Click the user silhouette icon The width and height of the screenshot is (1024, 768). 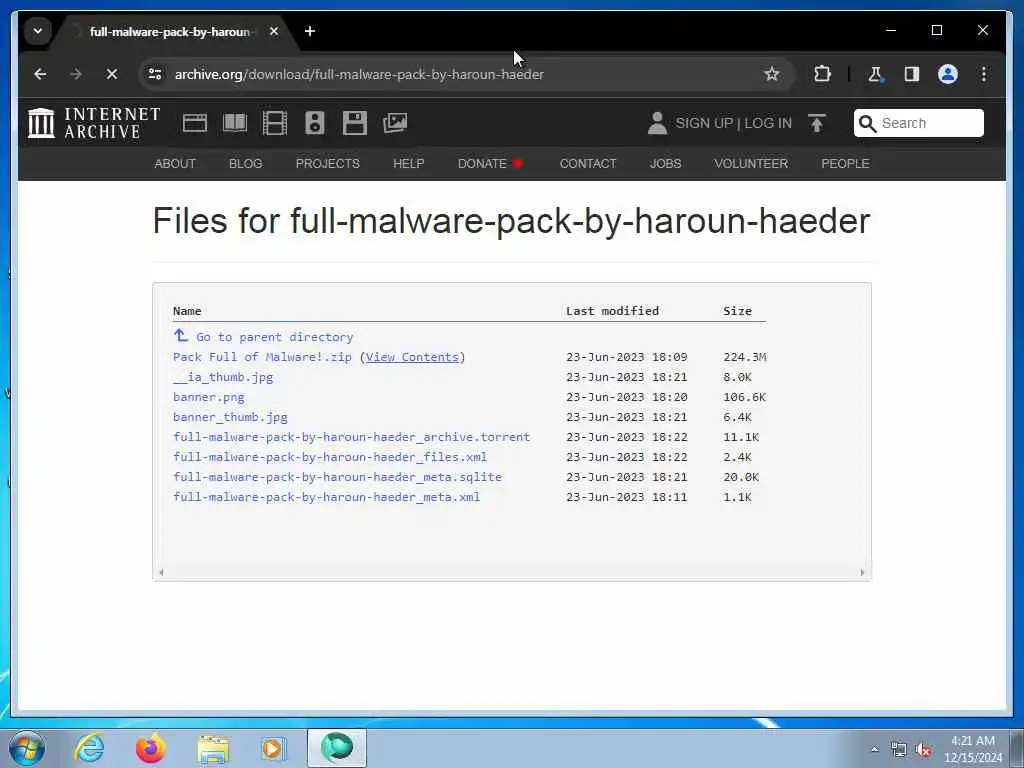[x=657, y=123]
